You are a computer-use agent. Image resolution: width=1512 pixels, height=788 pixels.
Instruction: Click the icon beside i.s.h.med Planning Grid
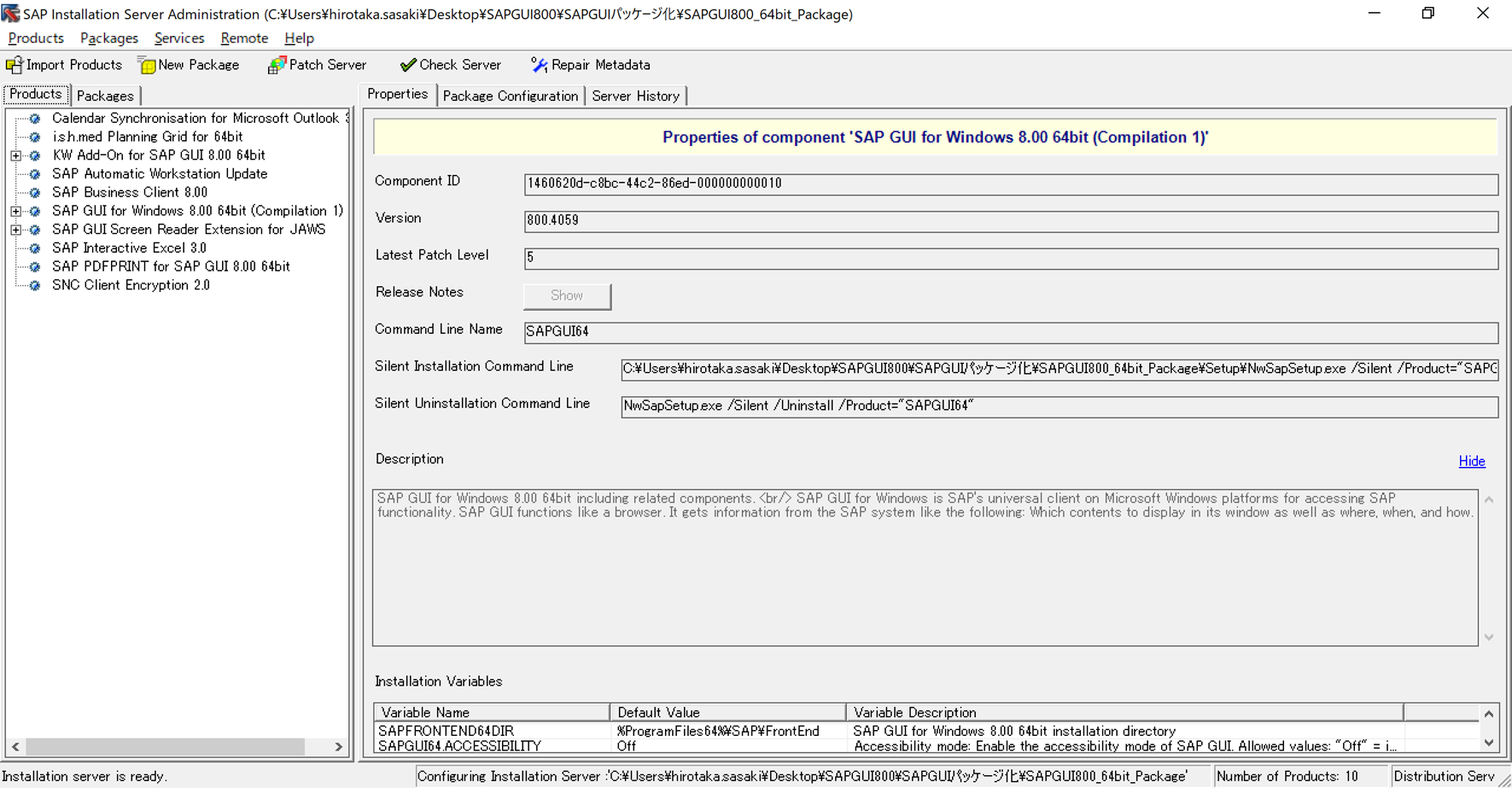click(x=35, y=137)
